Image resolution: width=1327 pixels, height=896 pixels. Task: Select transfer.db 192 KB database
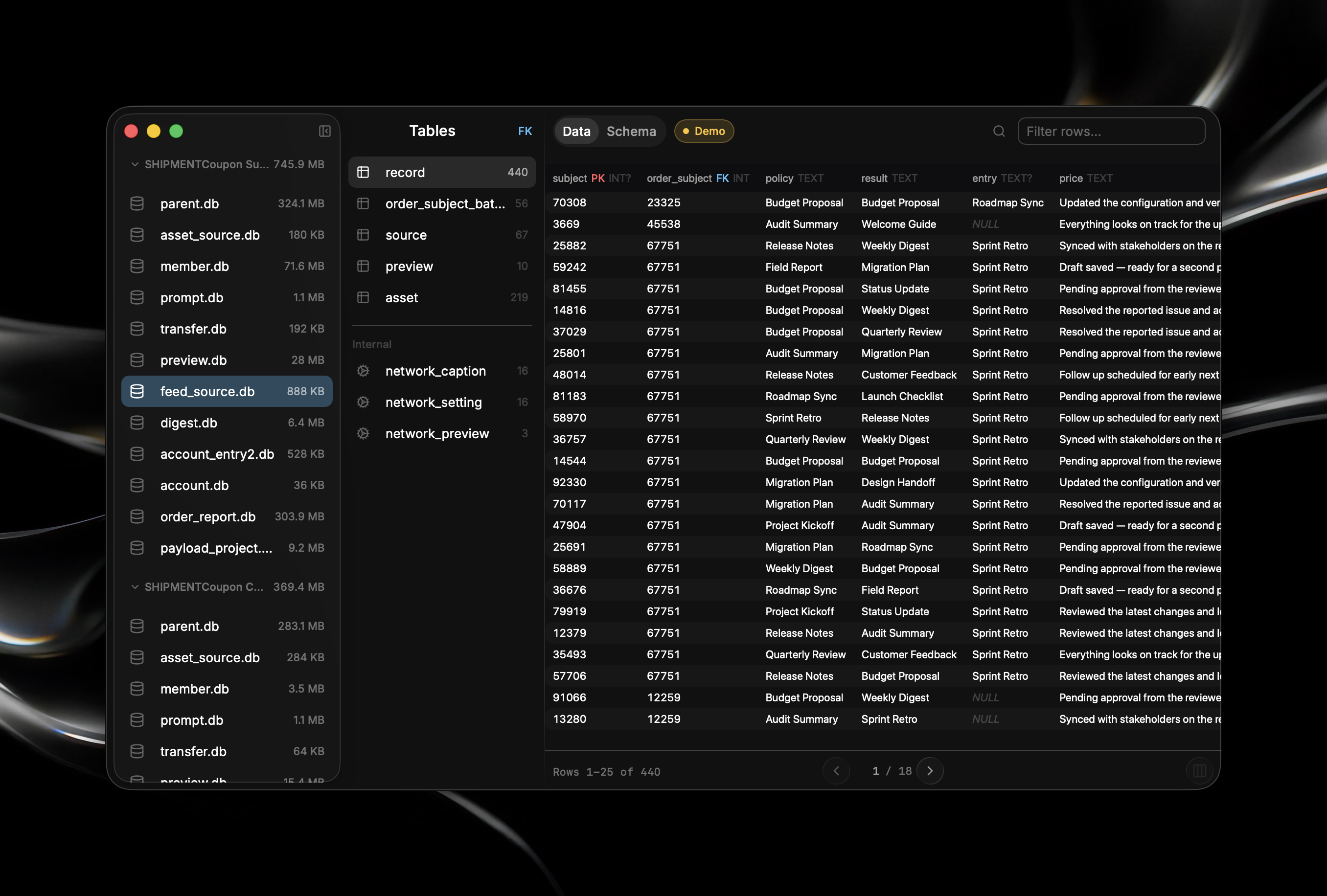(227, 329)
